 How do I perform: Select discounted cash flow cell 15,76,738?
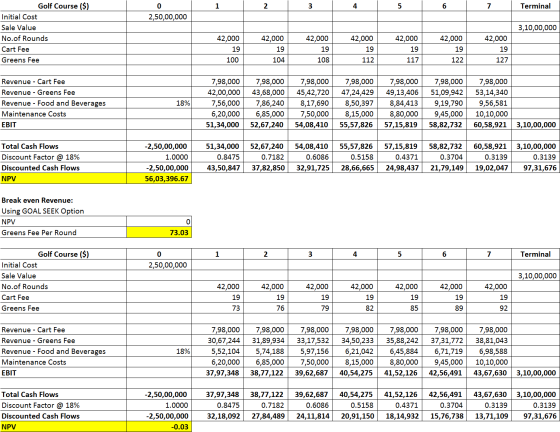[x=444, y=416]
